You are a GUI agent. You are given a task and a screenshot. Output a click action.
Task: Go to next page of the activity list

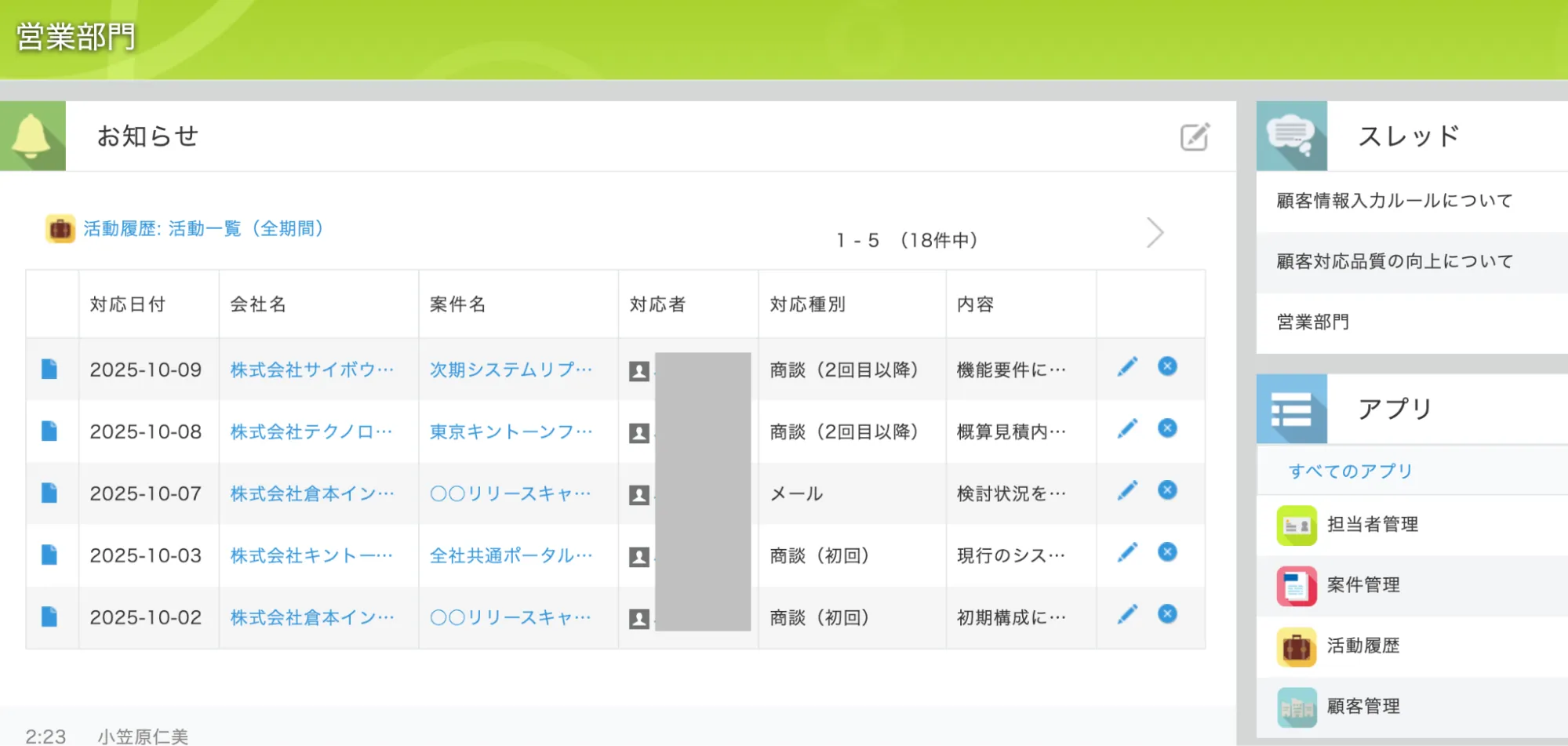1155,233
